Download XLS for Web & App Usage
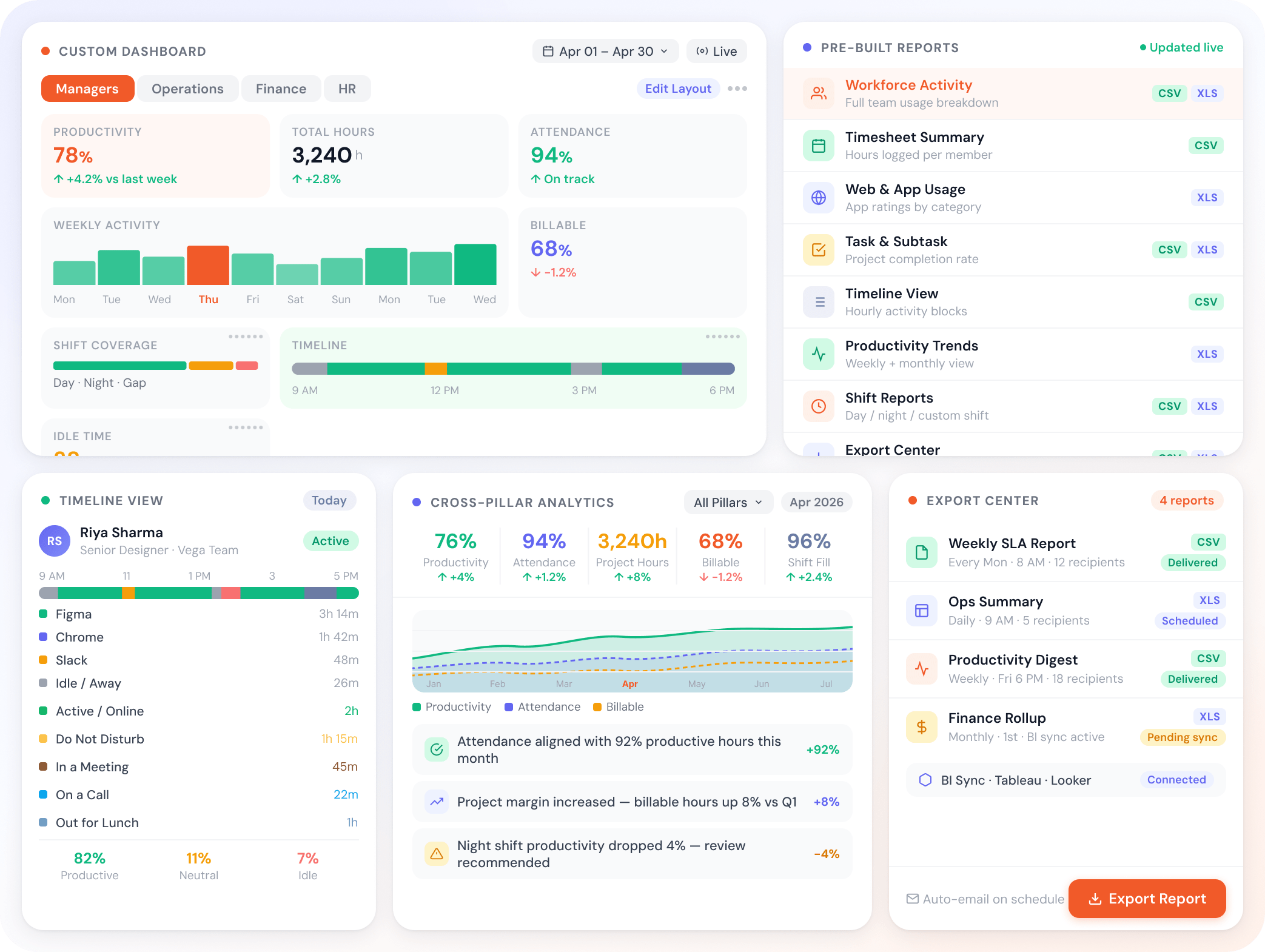The width and height of the screenshot is (1265, 952). 1207,198
